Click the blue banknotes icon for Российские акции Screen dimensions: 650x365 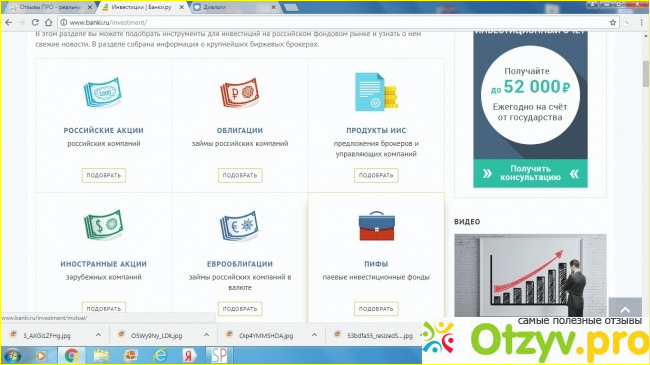103,92
